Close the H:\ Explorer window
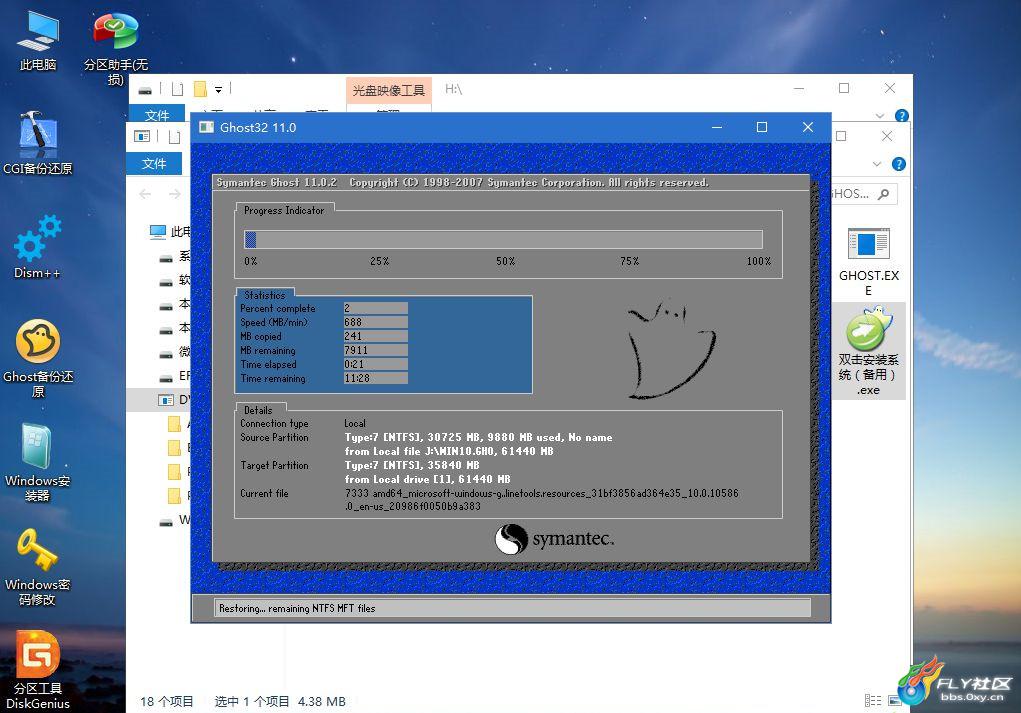1021x713 pixels. pos(889,89)
